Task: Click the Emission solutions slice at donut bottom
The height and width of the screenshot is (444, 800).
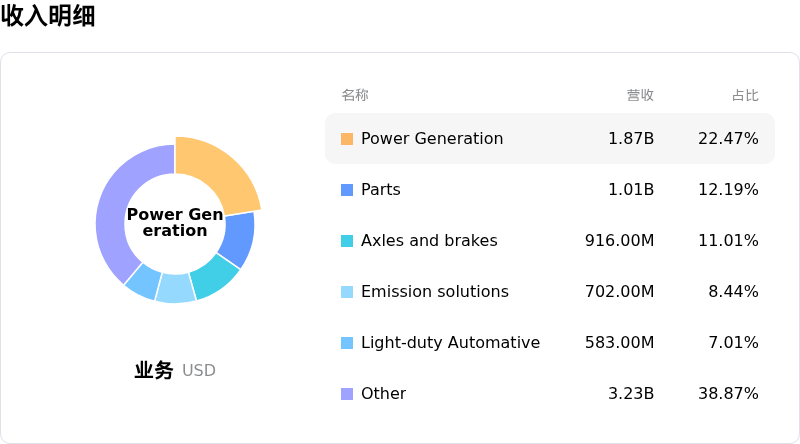Action: 176,288
